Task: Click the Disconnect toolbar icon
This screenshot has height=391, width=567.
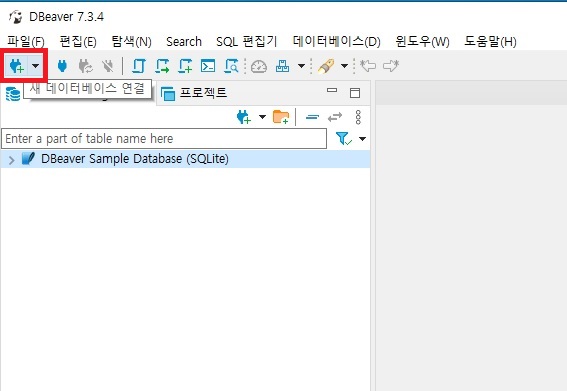Action: pos(108,66)
